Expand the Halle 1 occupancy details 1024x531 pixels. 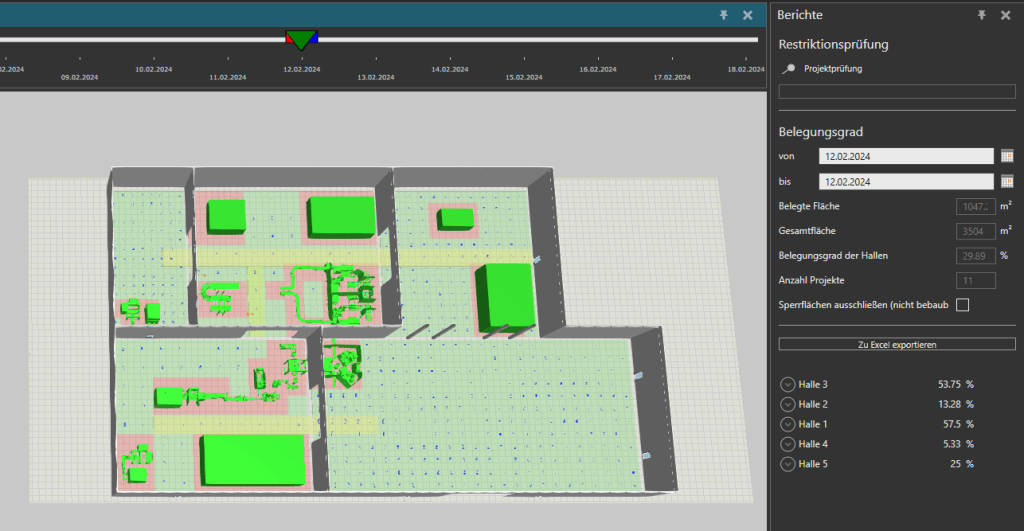786,424
